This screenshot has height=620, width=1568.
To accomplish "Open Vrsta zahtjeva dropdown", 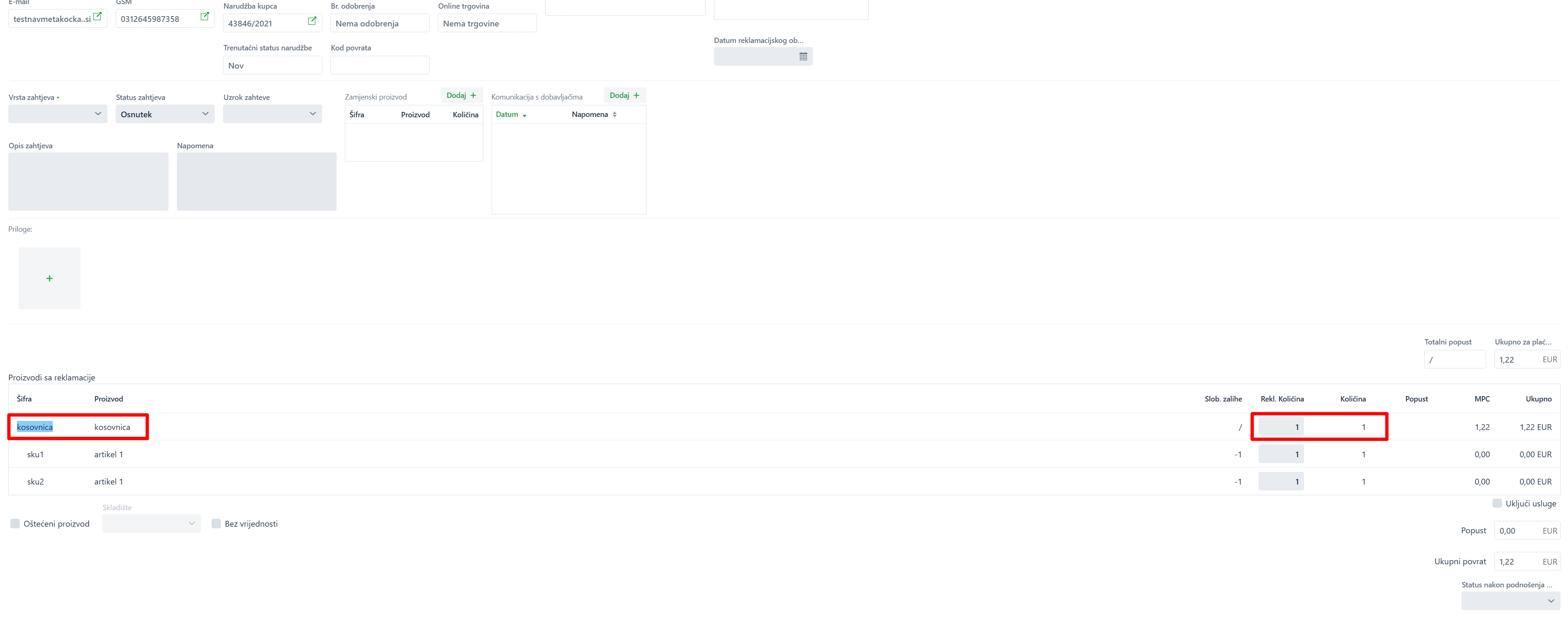I will [x=58, y=114].
